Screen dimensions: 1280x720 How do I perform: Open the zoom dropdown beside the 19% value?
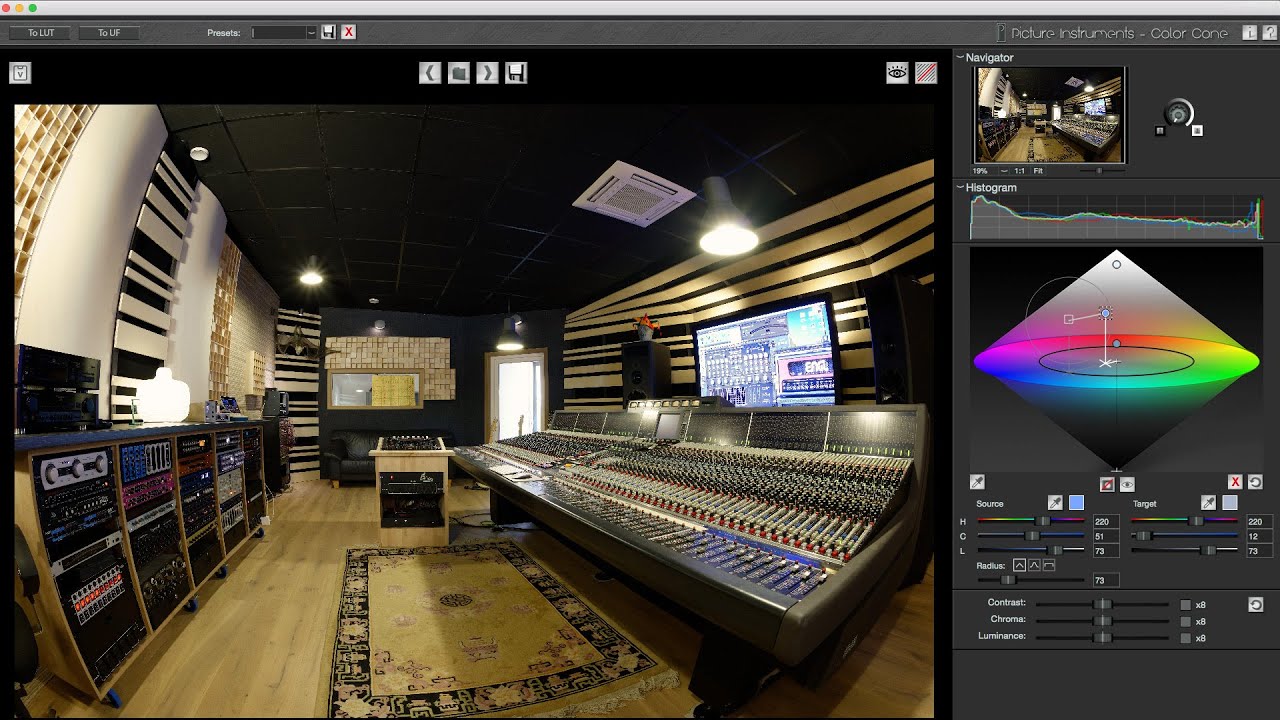coord(1004,171)
